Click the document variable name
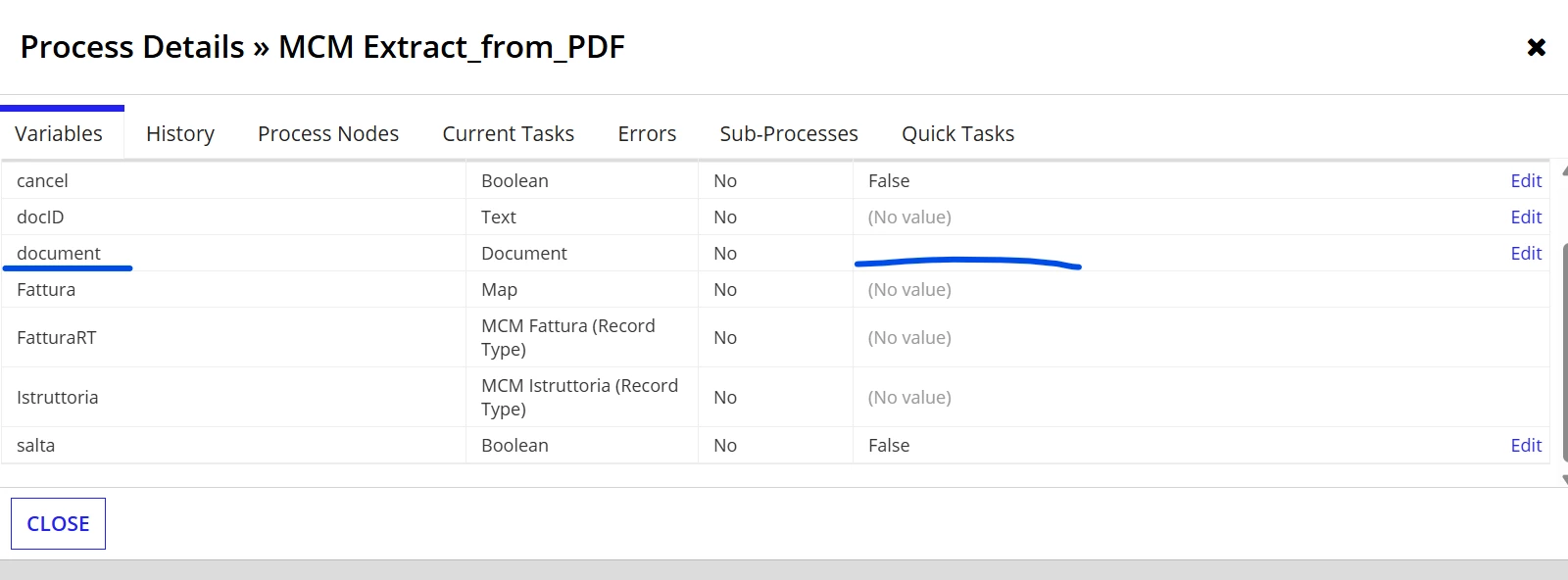Viewport: 1568px width, 580px height. [x=59, y=253]
